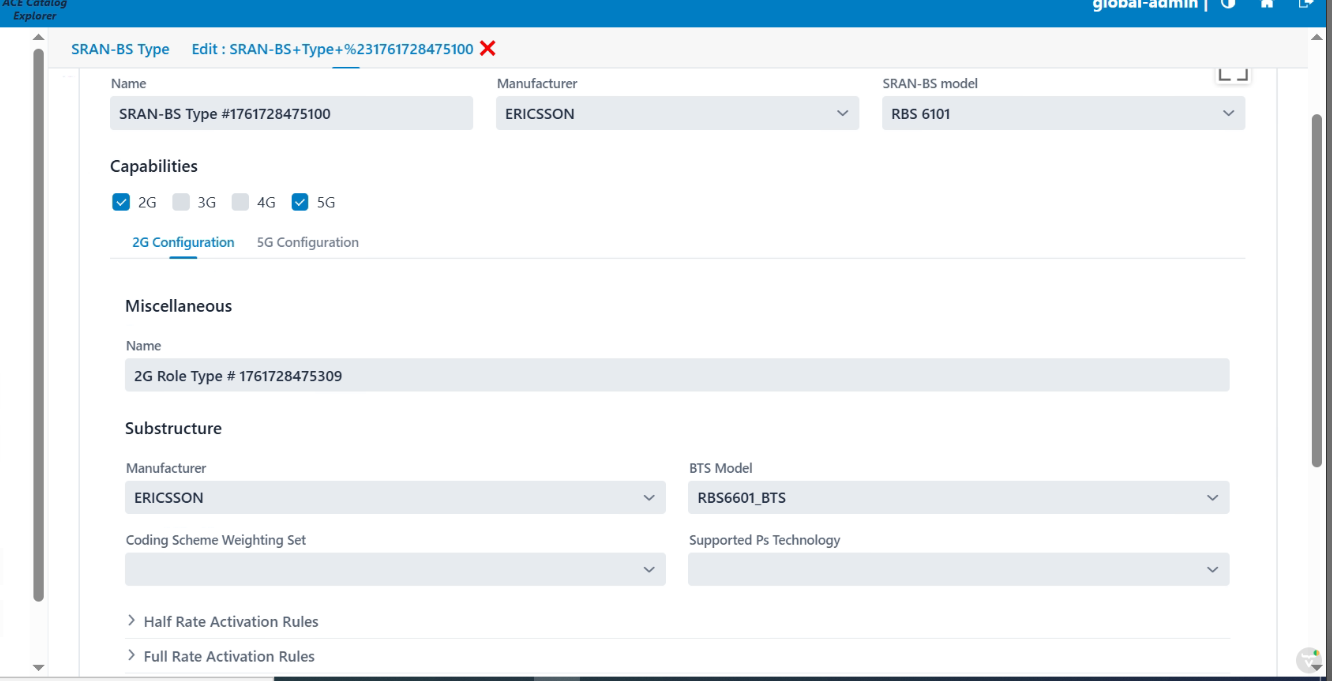Uncheck the 2G capability checkbox
This screenshot has width=1332, height=681.
pyautogui.click(x=121, y=202)
